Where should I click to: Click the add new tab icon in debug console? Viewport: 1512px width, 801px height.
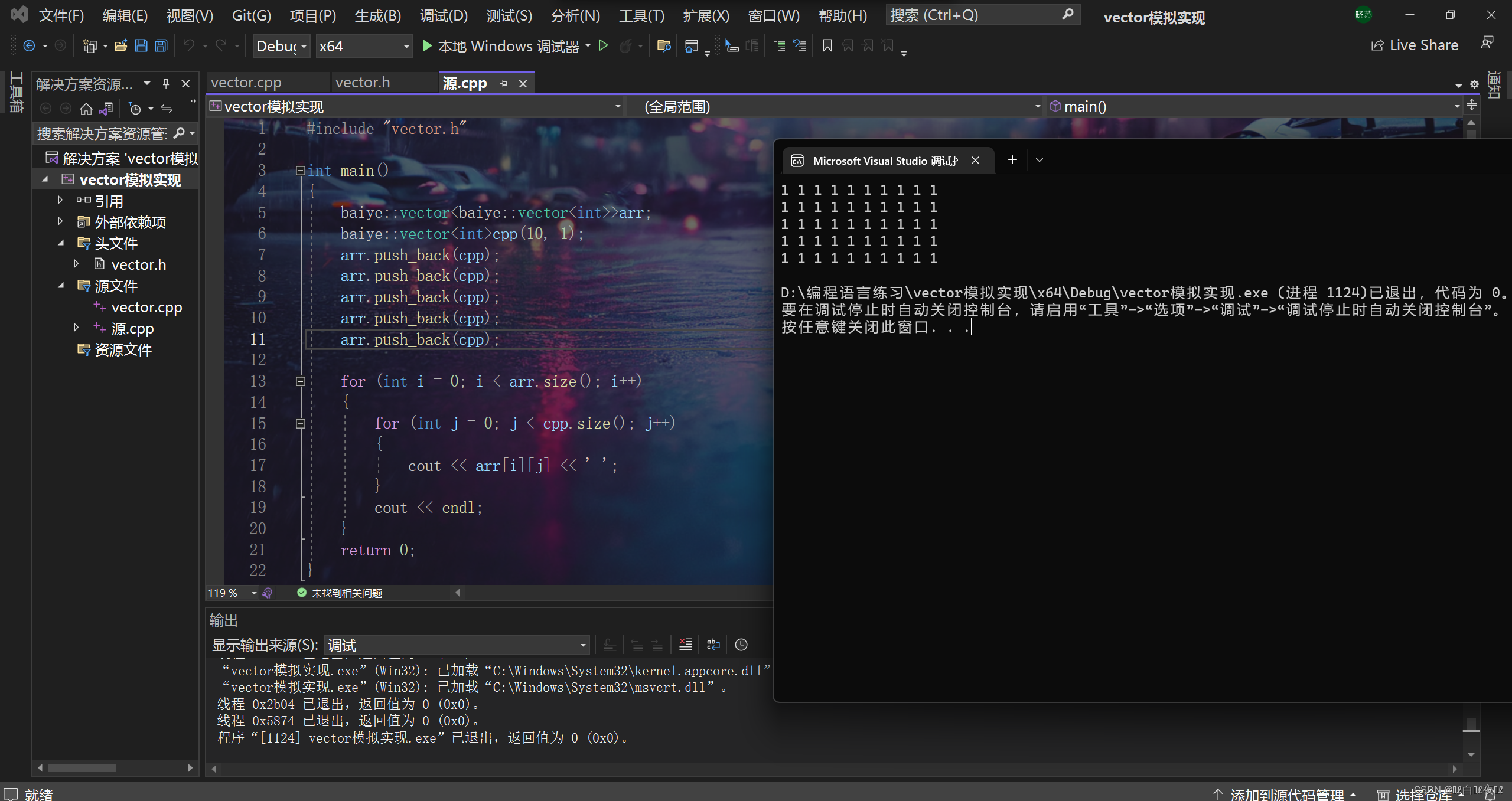coord(1012,160)
